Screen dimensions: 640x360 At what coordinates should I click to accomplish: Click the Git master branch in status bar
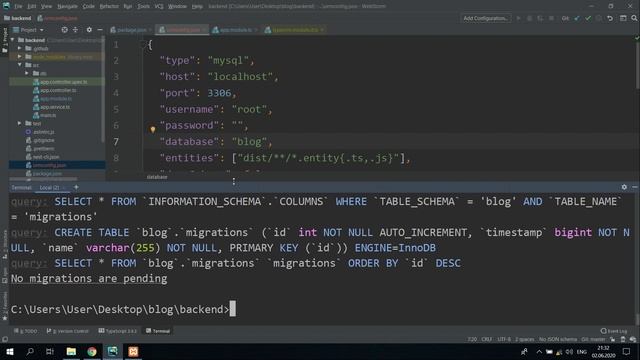click(593, 339)
